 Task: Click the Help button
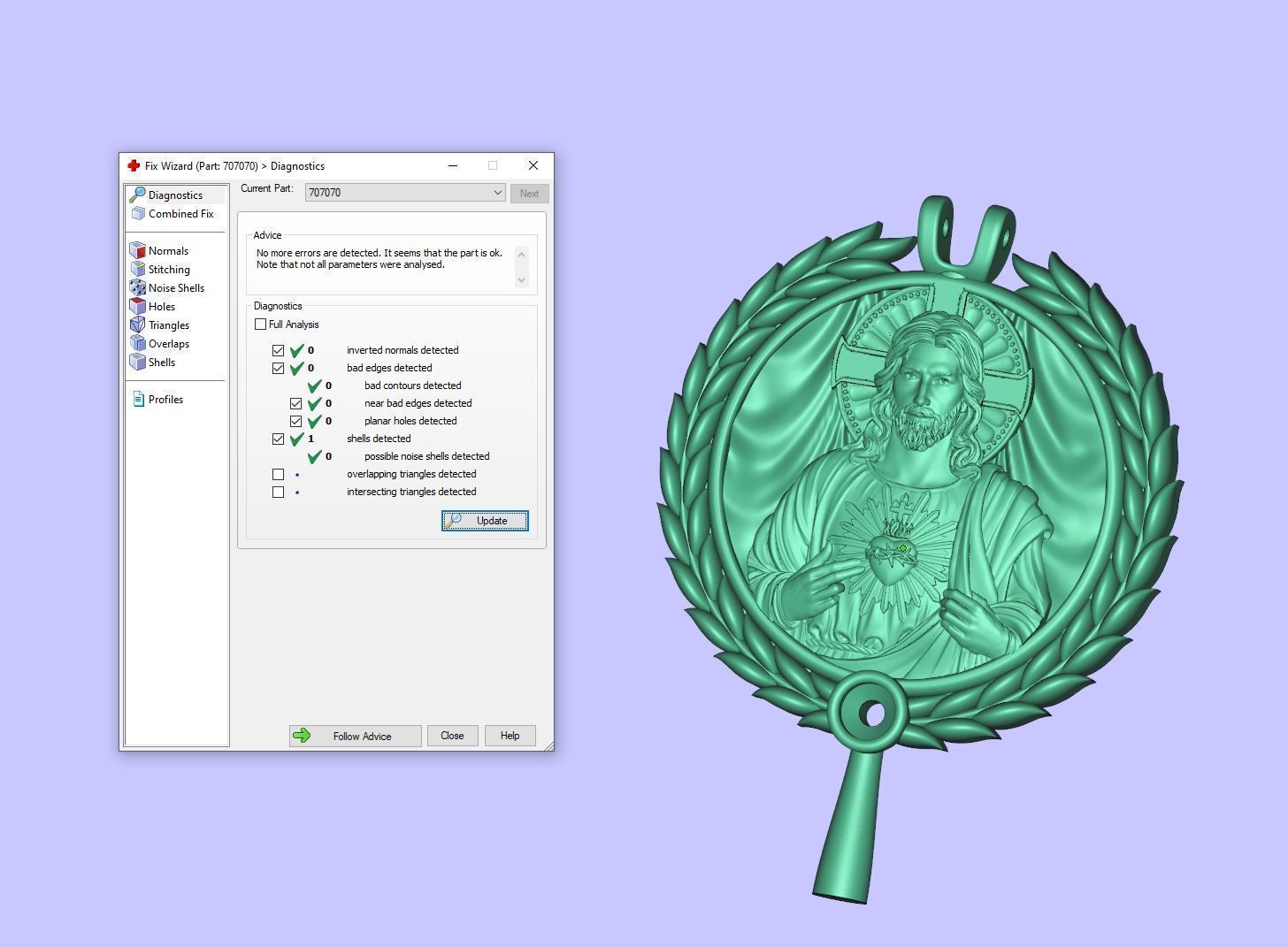[510, 736]
